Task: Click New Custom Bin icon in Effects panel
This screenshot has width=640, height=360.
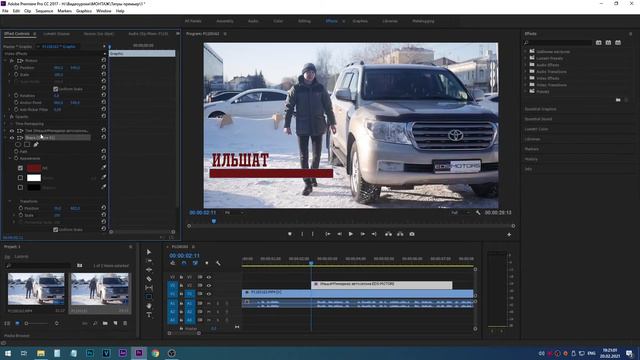Action: point(618,100)
